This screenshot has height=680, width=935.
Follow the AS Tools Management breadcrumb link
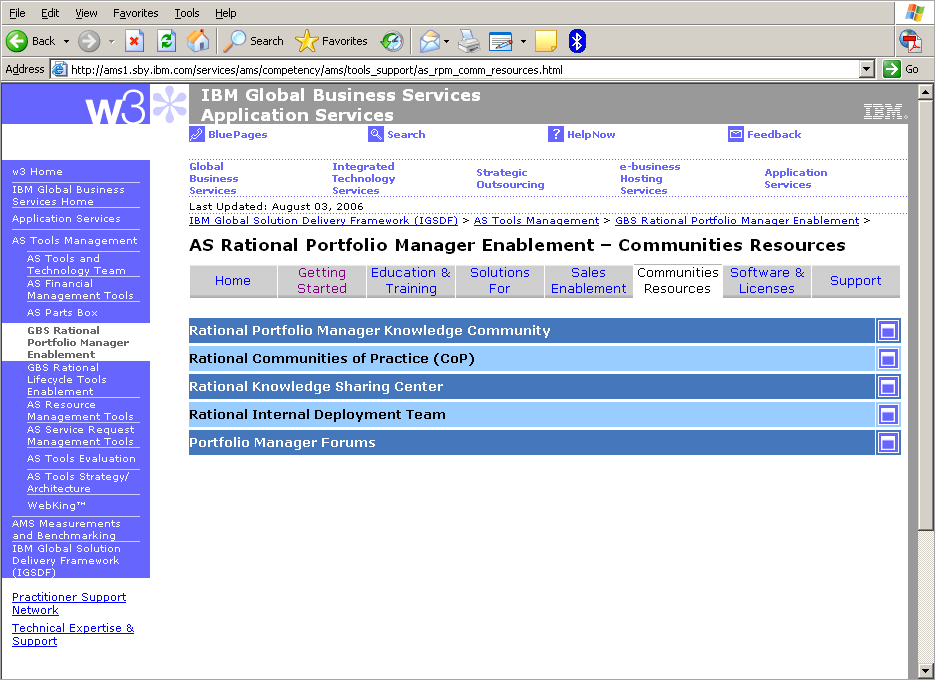click(x=536, y=221)
